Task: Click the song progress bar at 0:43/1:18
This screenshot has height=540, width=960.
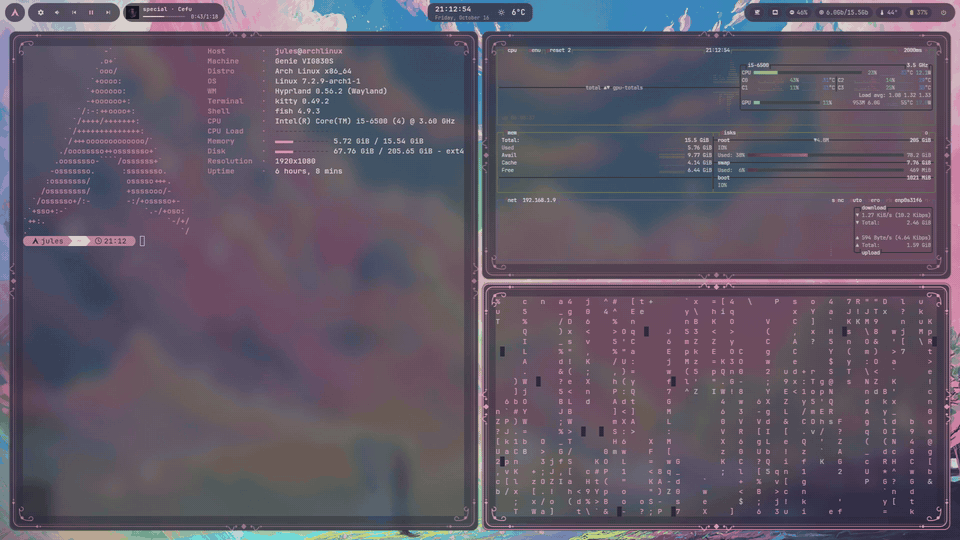Action: pos(165,17)
